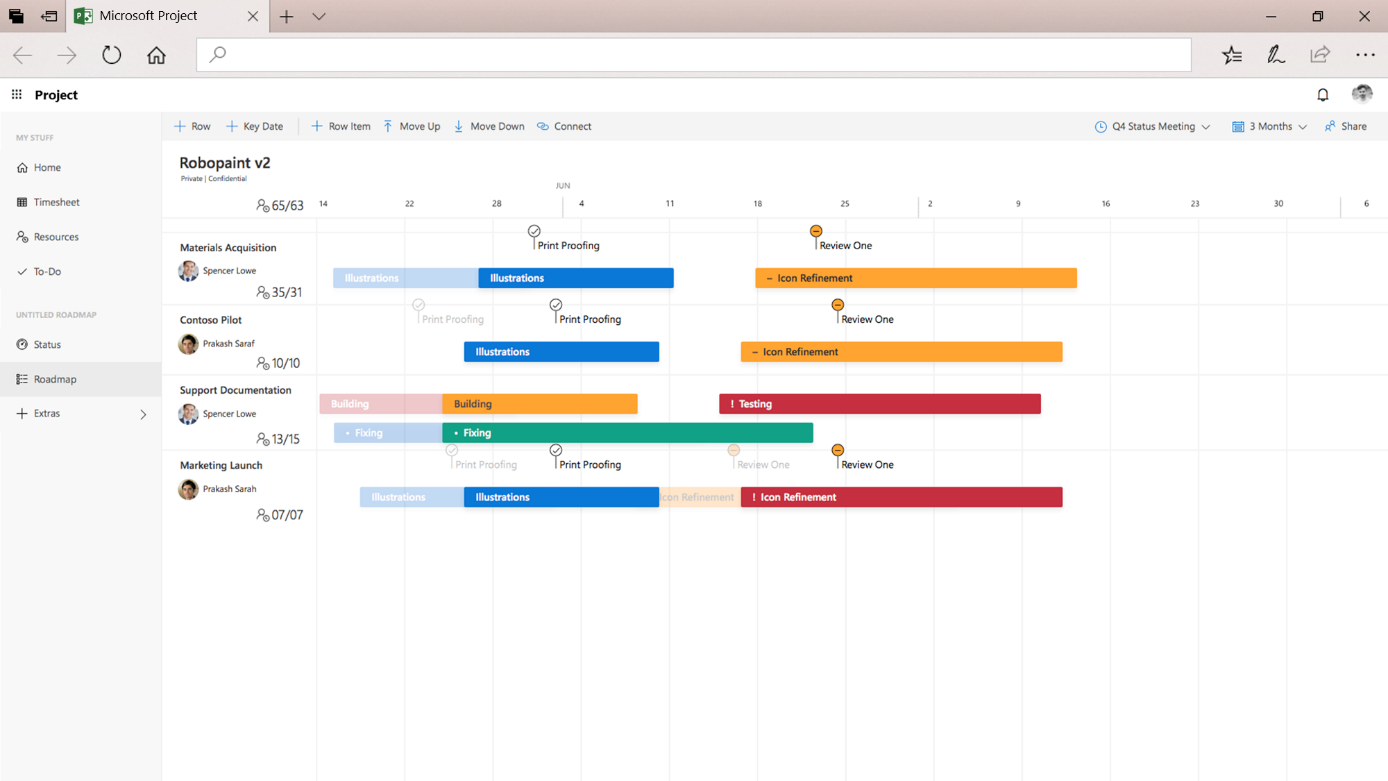The width and height of the screenshot is (1388, 781).
Task: Open notifications bell icon
Action: pyautogui.click(x=1323, y=95)
